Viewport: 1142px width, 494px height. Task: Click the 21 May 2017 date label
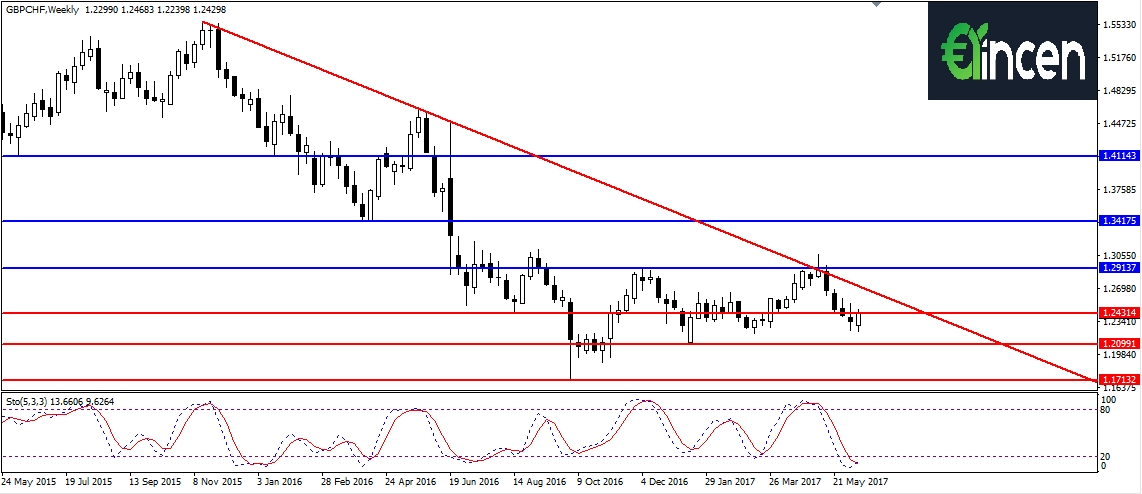pyautogui.click(x=860, y=482)
